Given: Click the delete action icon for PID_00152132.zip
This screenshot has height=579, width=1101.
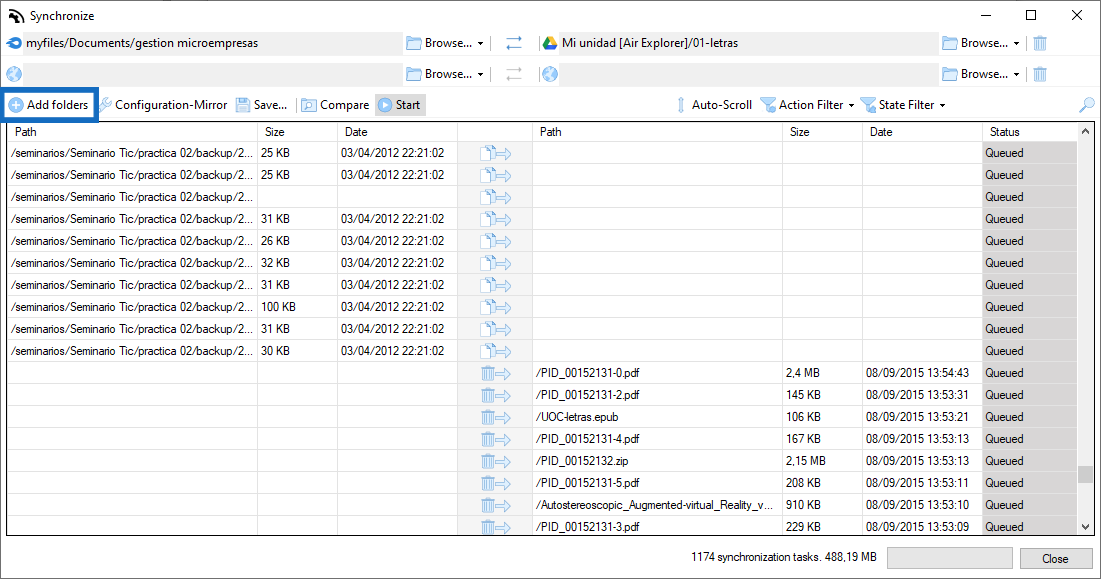Looking at the screenshot, I should [x=496, y=461].
